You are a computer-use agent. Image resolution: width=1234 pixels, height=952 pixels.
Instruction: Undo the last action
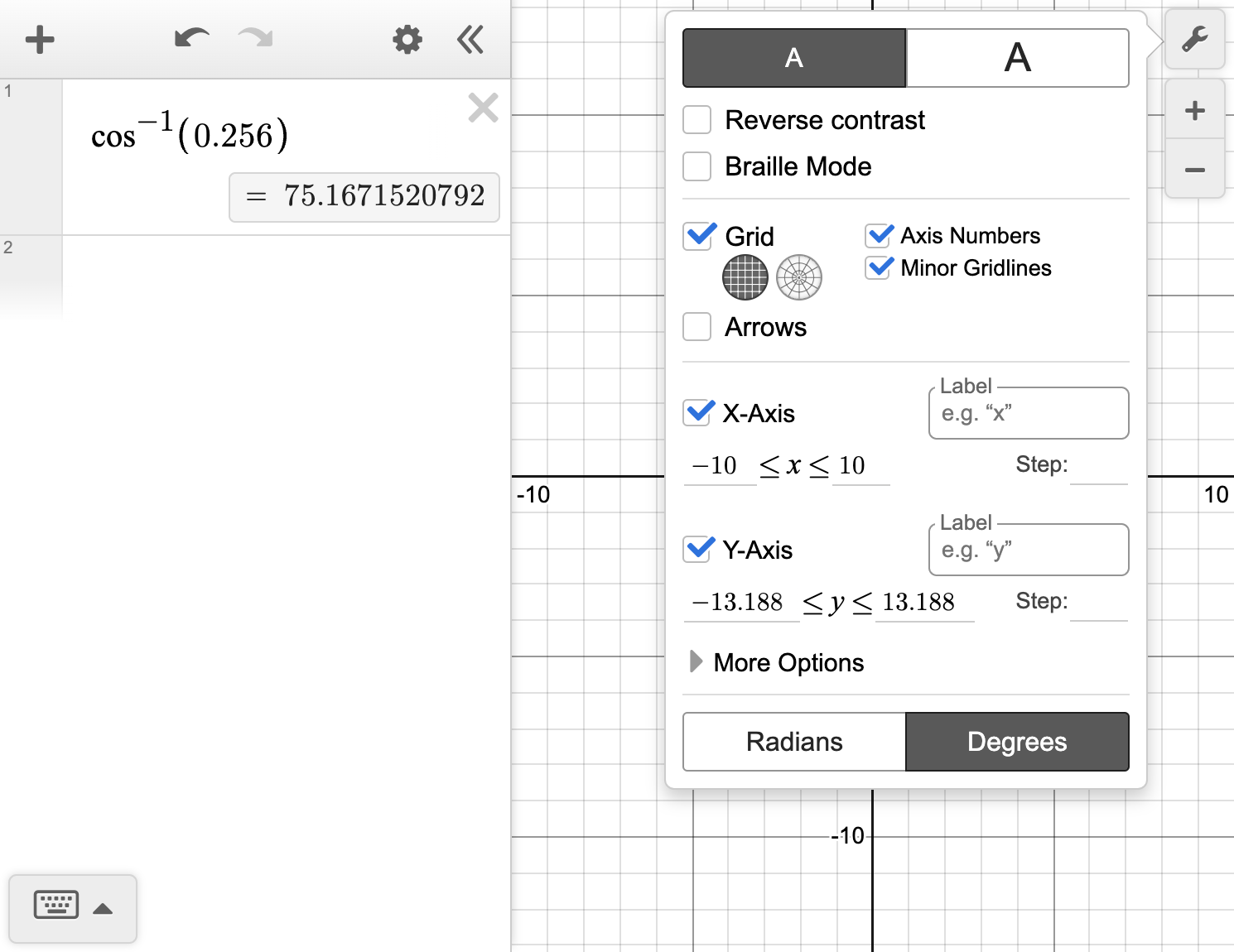pos(190,37)
